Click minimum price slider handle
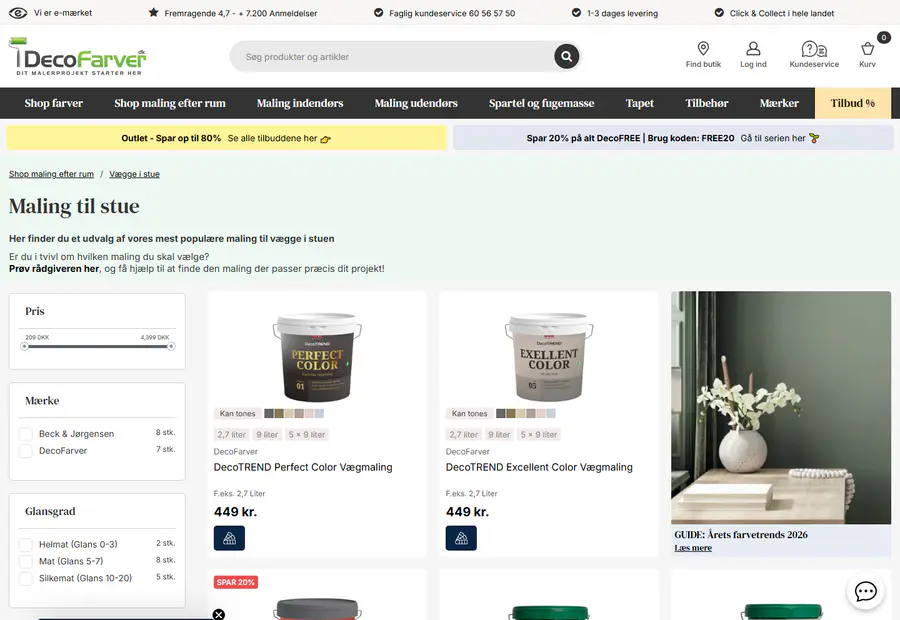Image resolution: width=900 pixels, height=620 pixels. pos(24,346)
